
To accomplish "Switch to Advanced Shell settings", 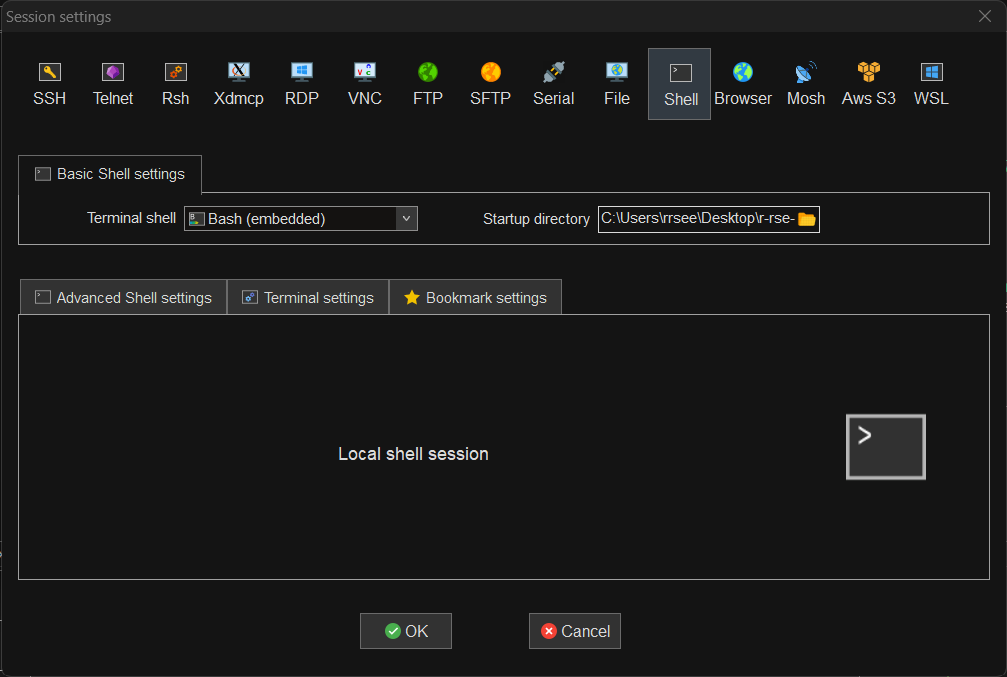I will 122,297.
